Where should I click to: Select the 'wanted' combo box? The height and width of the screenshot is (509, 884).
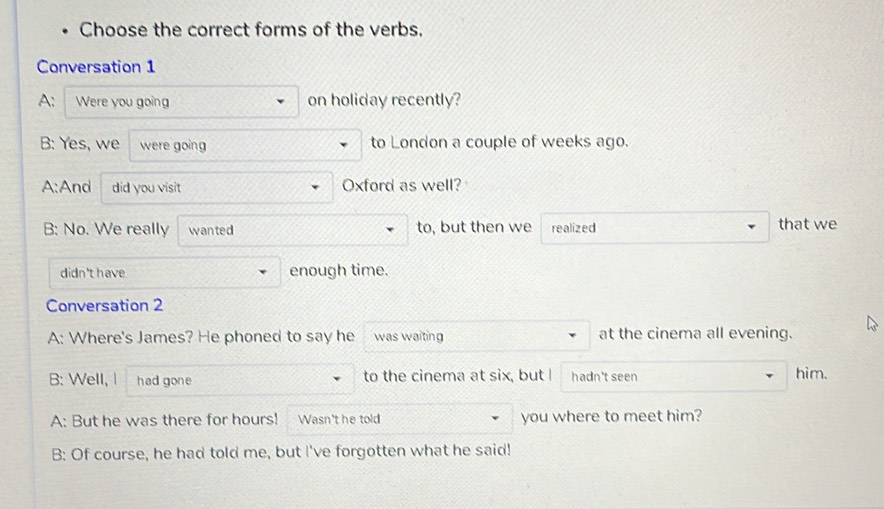point(292,230)
